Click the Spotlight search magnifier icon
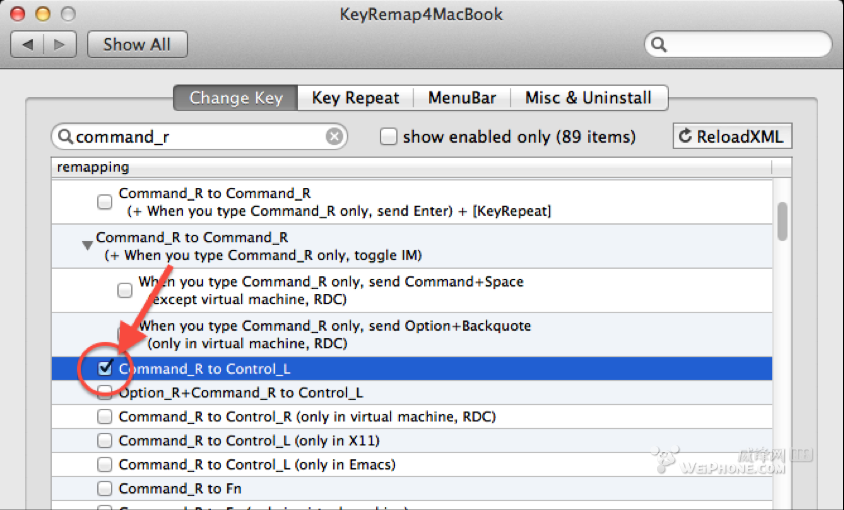844x510 pixels. (659, 44)
